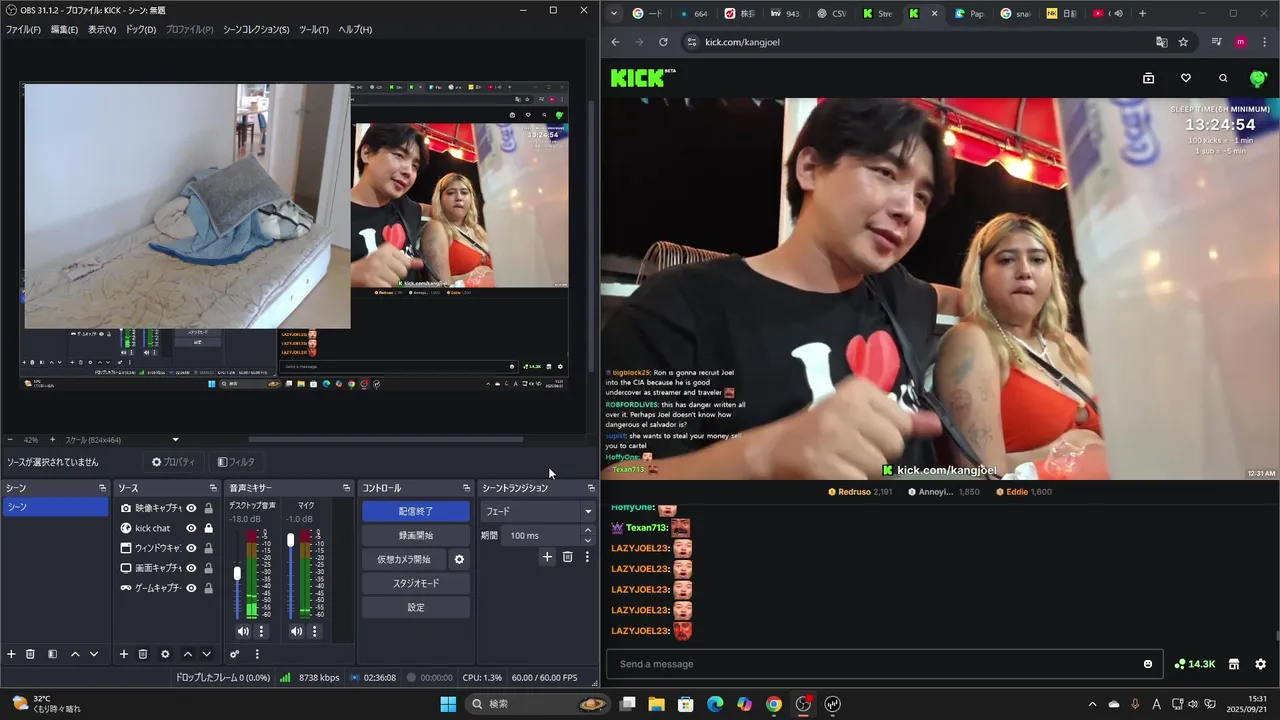Open the ドック(D) menu in OBS
Image resolution: width=1280 pixels, height=720 pixels.
[140, 30]
